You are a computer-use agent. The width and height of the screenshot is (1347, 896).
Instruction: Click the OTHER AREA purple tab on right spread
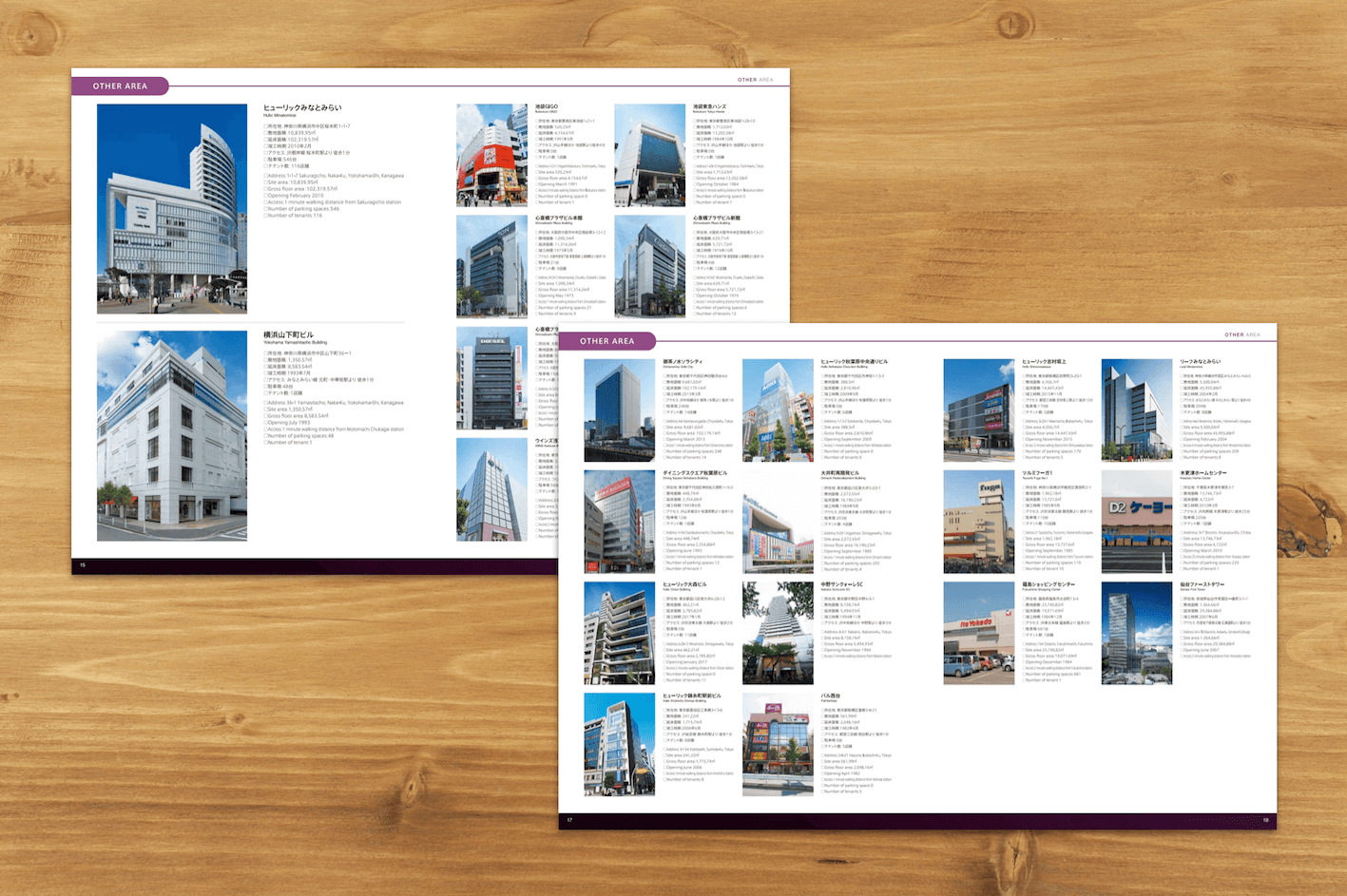[606, 341]
